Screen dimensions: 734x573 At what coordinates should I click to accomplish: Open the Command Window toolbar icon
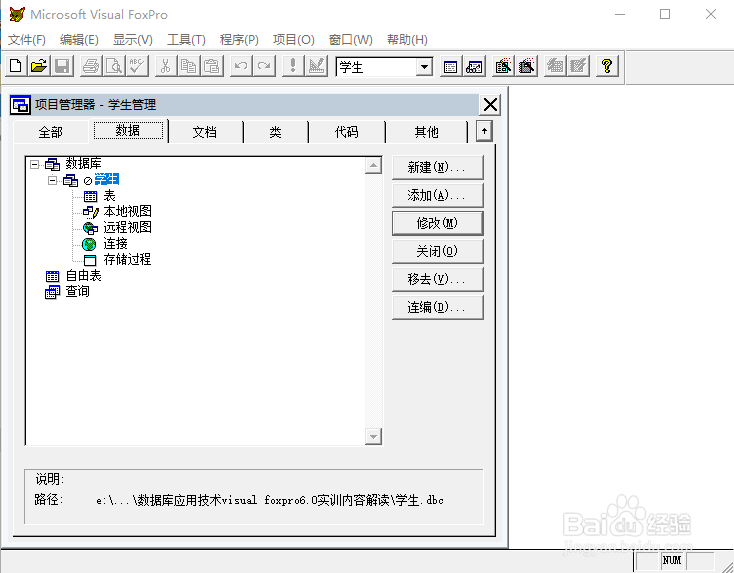coord(450,66)
